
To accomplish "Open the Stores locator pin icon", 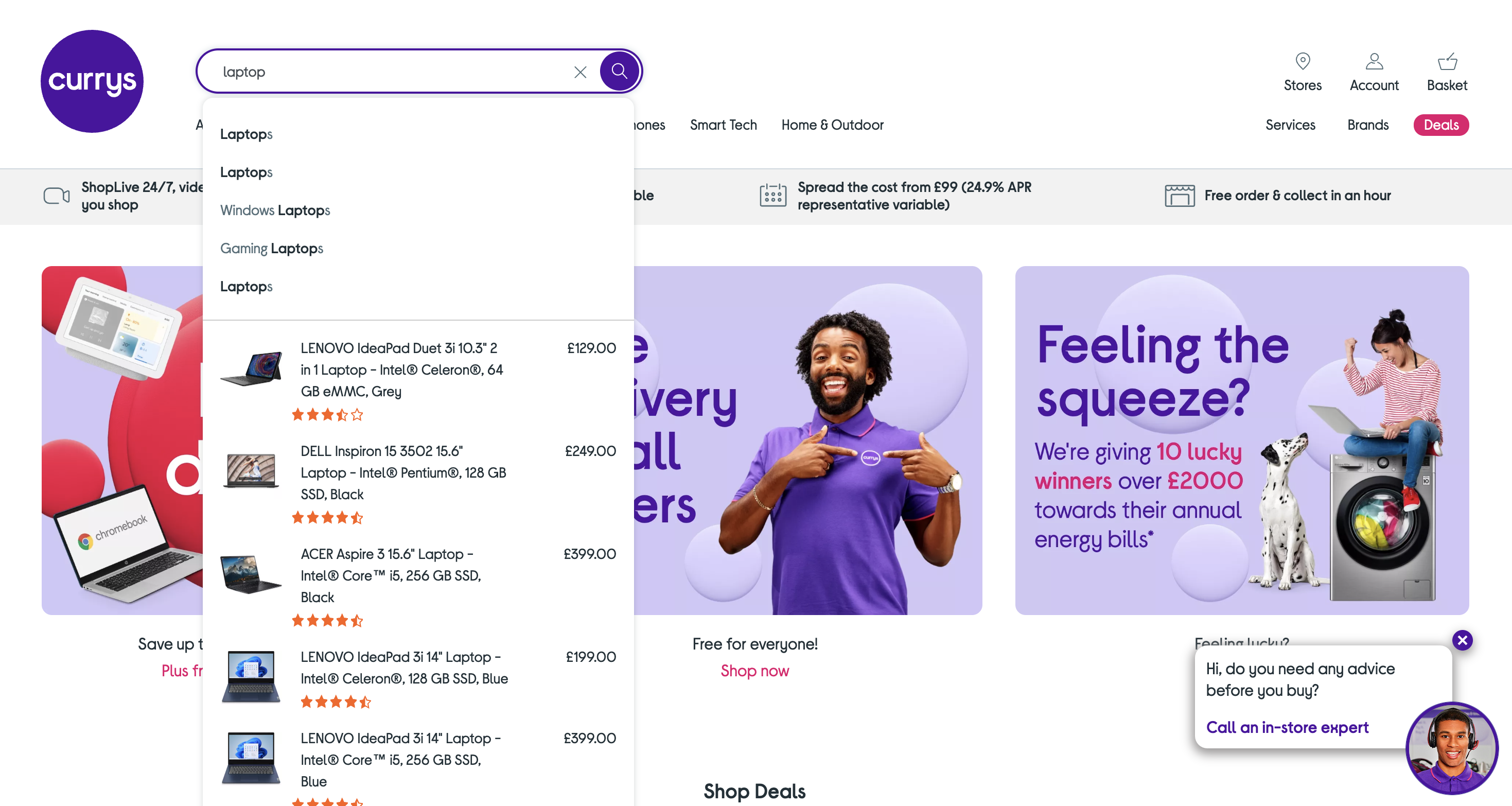I will tap(1303, 61).
